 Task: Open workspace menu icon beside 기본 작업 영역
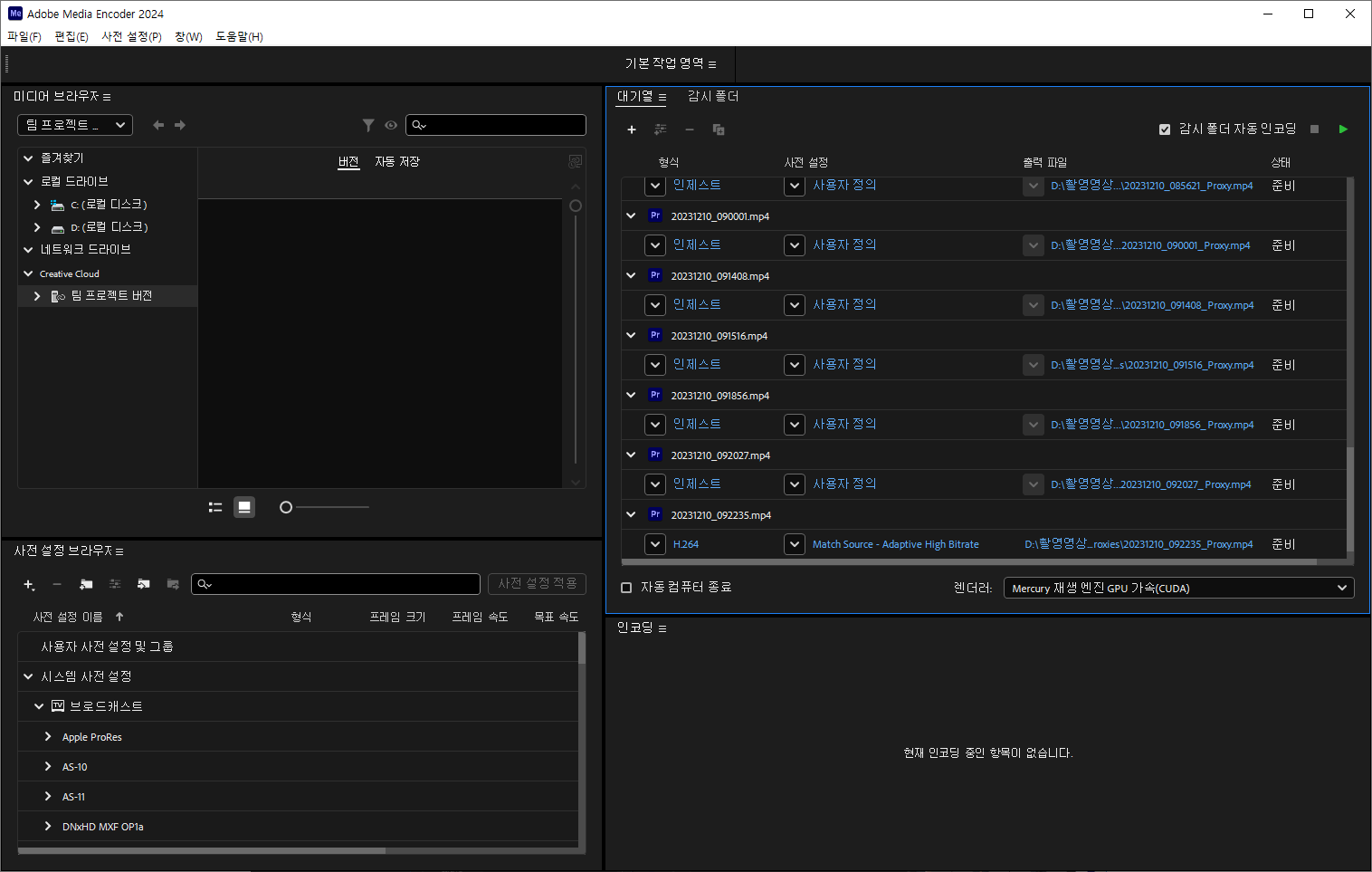click(712, 64)
